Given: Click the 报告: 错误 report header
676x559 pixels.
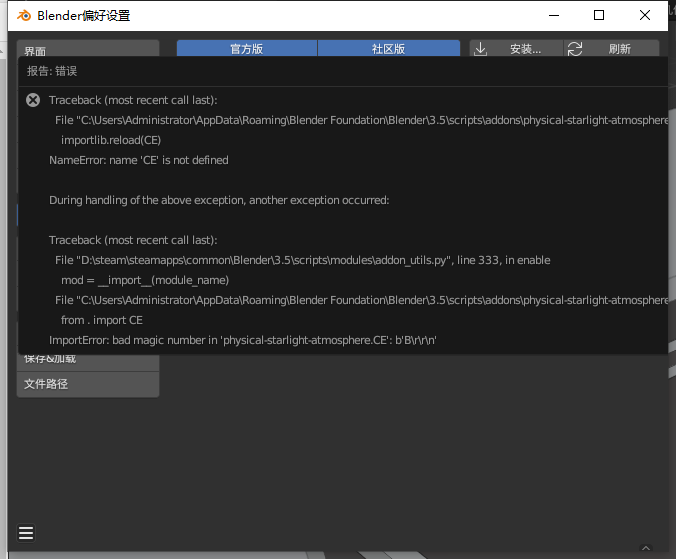Looking at the screenshot, I should [52, 71].
